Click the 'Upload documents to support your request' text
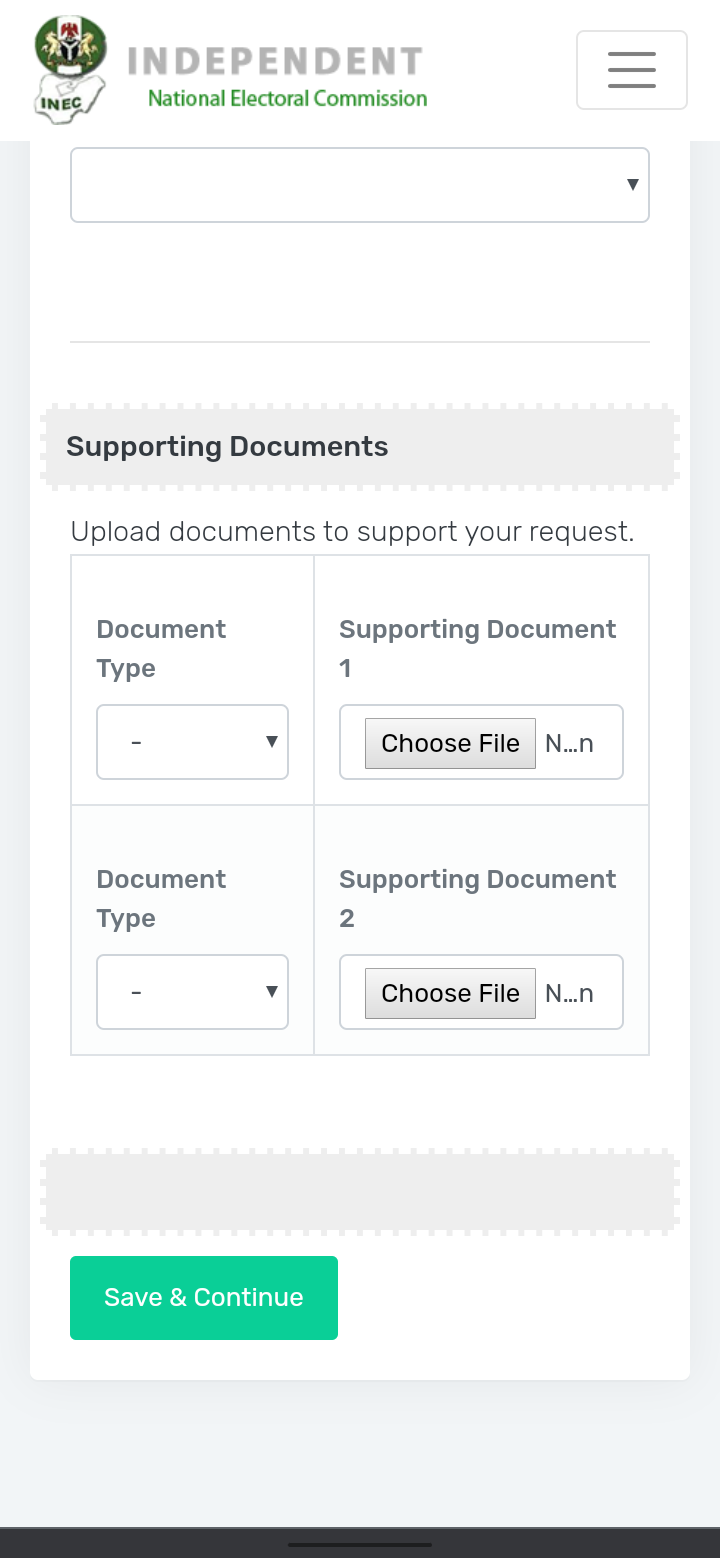Viewport: 720px width, 1558px height. coord(352,531)
